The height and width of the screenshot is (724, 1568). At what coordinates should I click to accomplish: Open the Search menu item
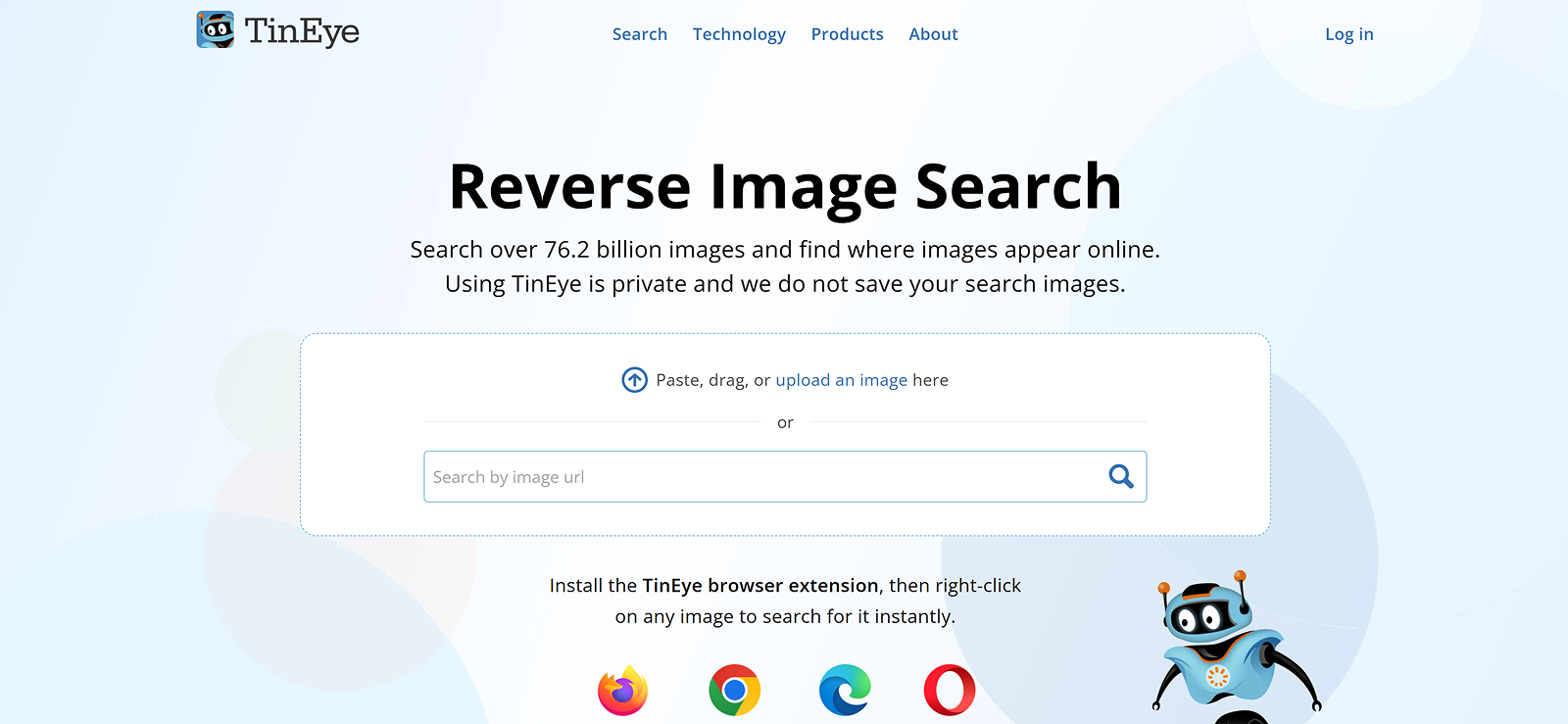[640, 34]
